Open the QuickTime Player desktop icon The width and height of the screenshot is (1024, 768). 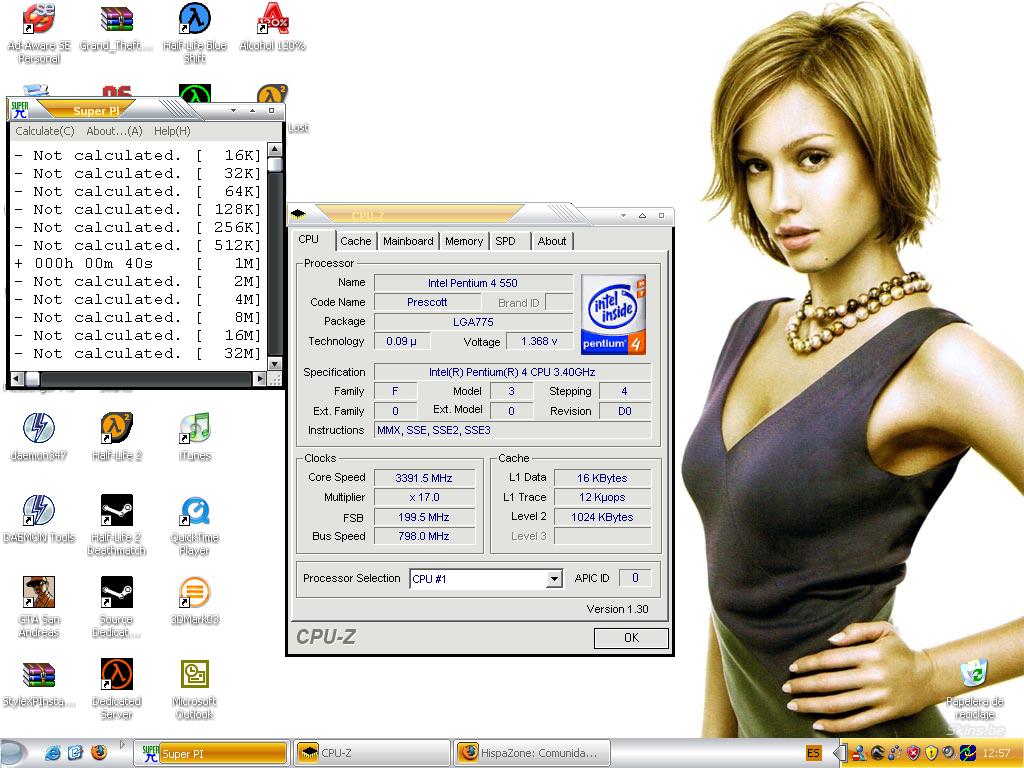pos(194,512)
